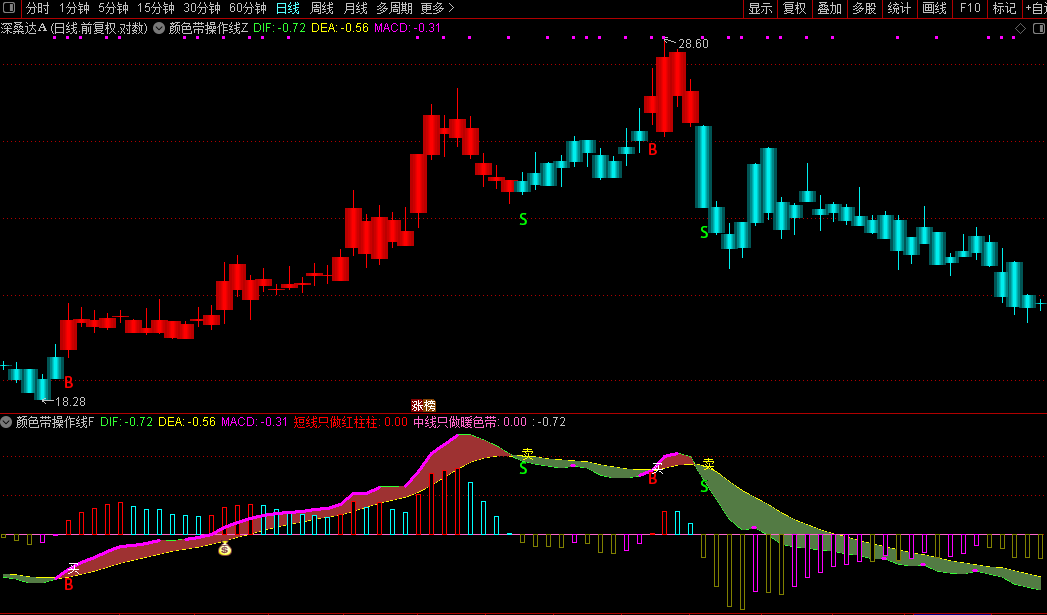Click the lower-pane DEA: -0.56 value
This screenshot has height=615, width=1047.
pyautogui.click(x=187, y=422)
